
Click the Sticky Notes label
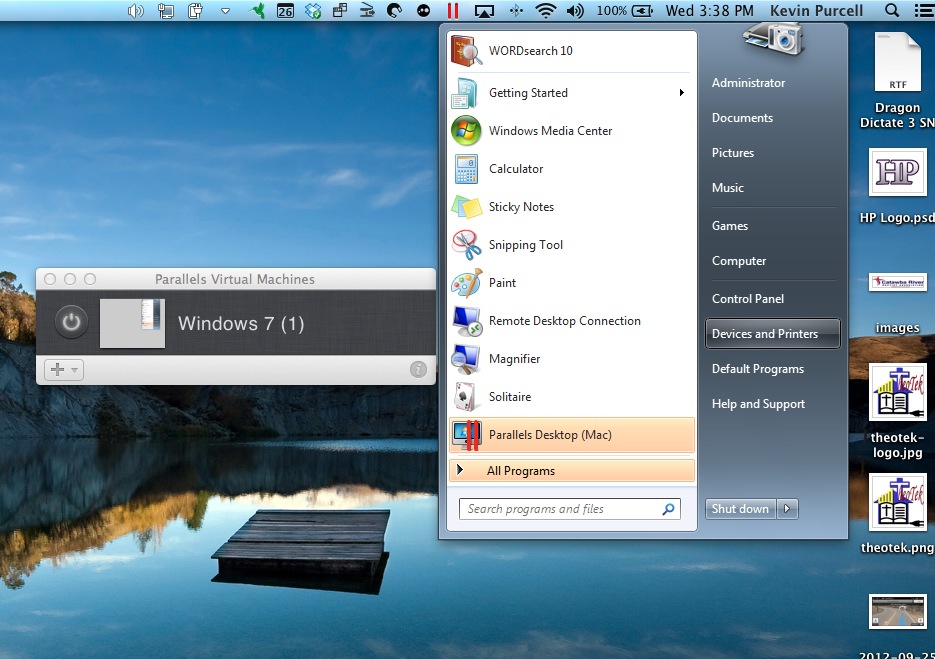(521, 207)
